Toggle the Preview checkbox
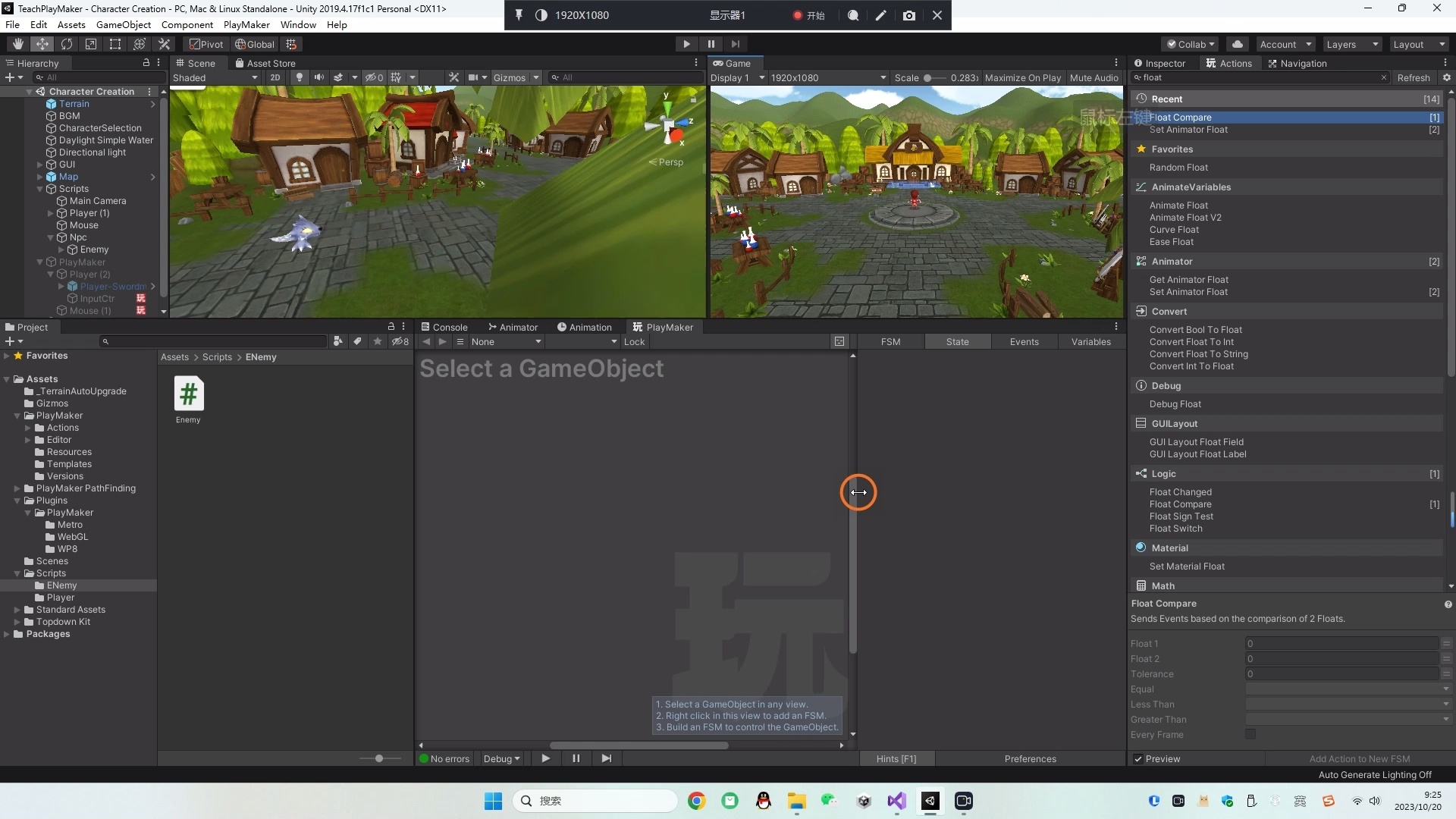Image resolution: width=1456 pixels, height=819 pixels. pyautogui.click(x=1138, y=758)
